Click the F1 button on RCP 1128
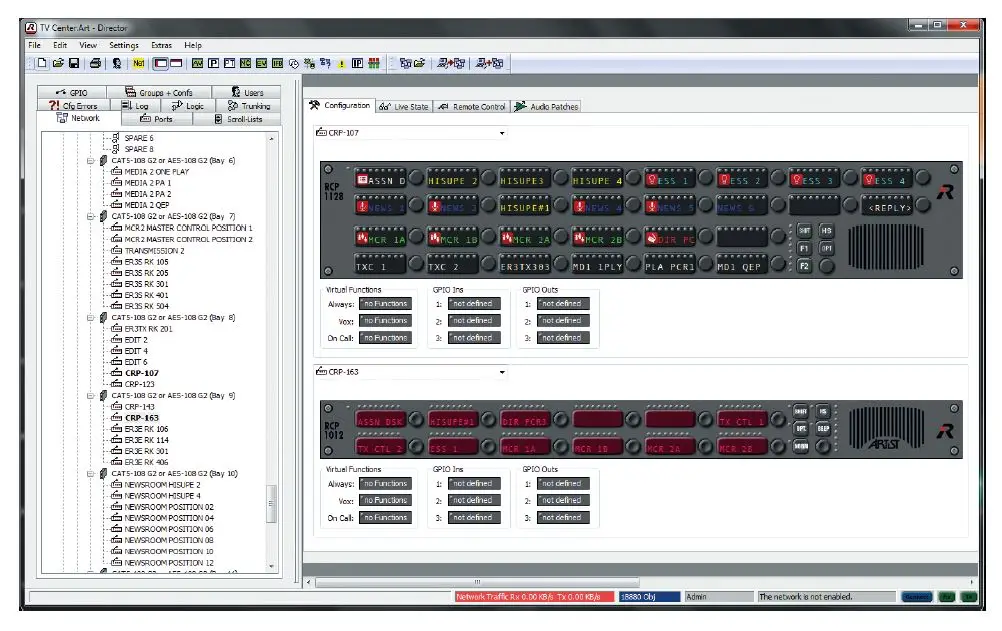 pyautogui.click(x=804, y=248)
